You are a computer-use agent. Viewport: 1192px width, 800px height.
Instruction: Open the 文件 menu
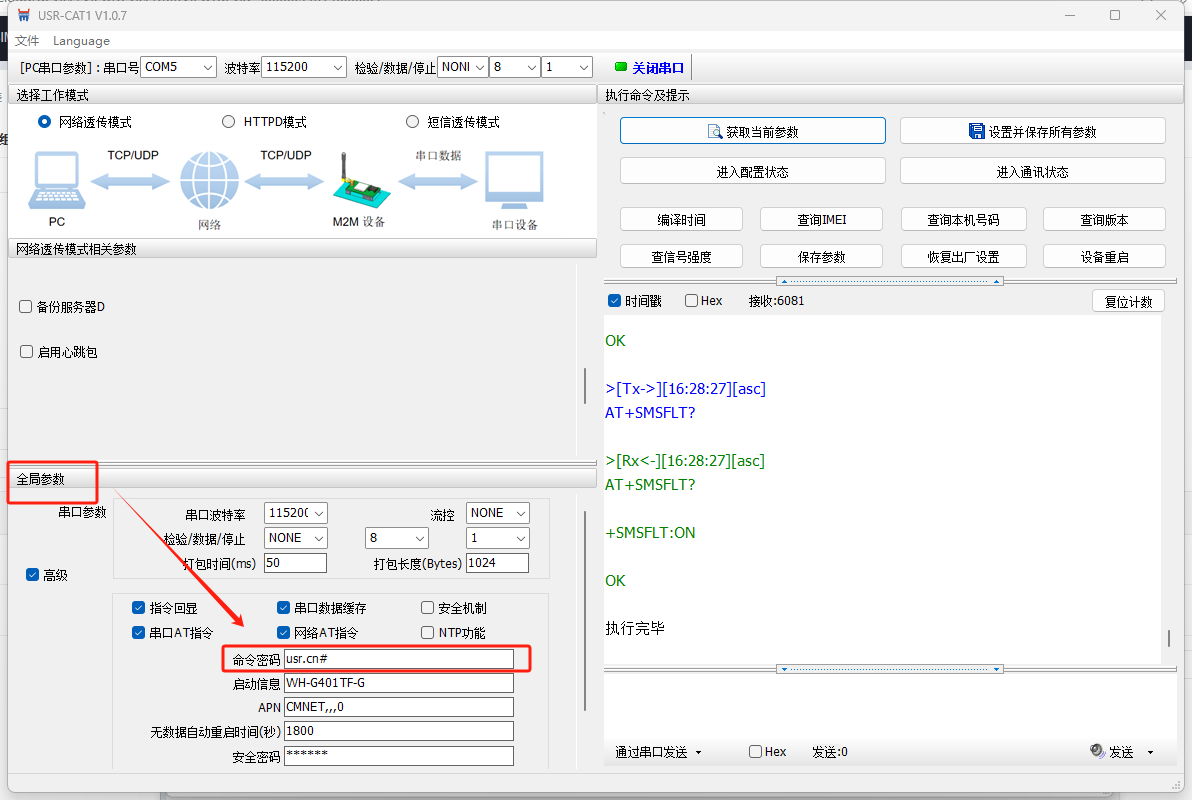pyautogui.click(x=27, y=41)
